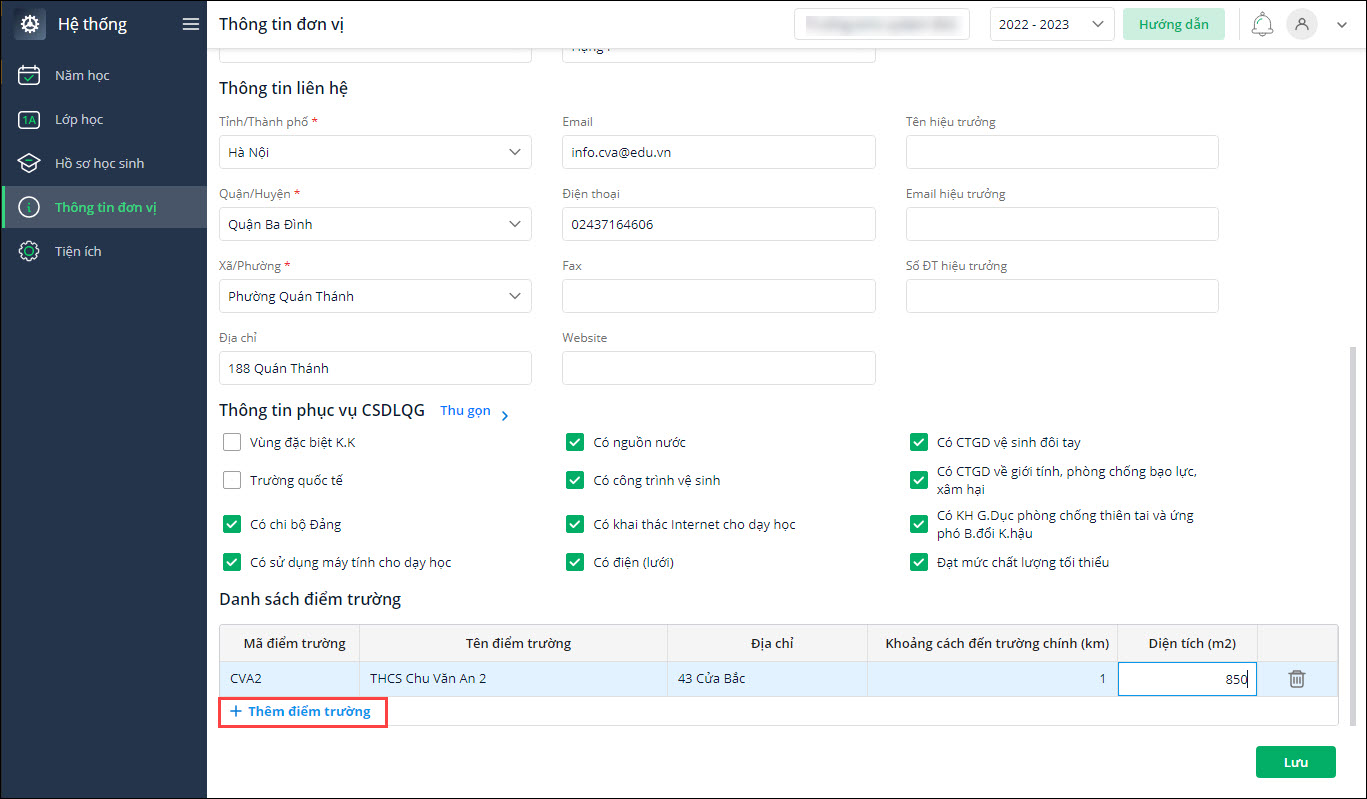Click the Hướng dẫn button
The height and width of the screenshot is (799, 1367).
1174,24
